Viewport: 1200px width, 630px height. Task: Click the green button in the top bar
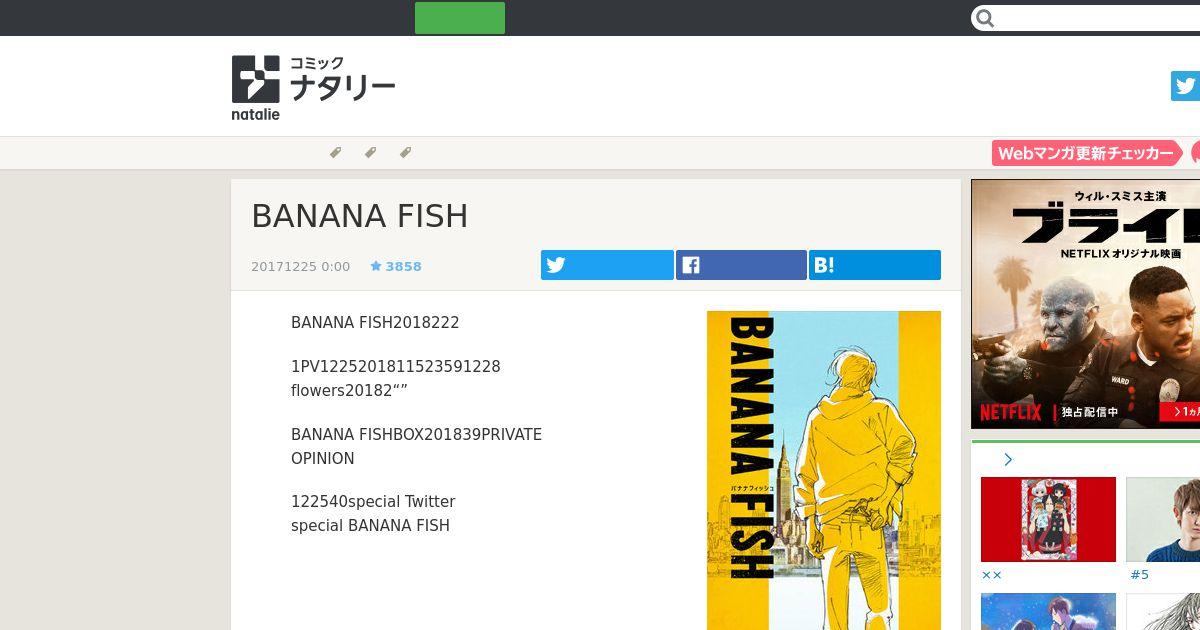[x=460, y=18]
